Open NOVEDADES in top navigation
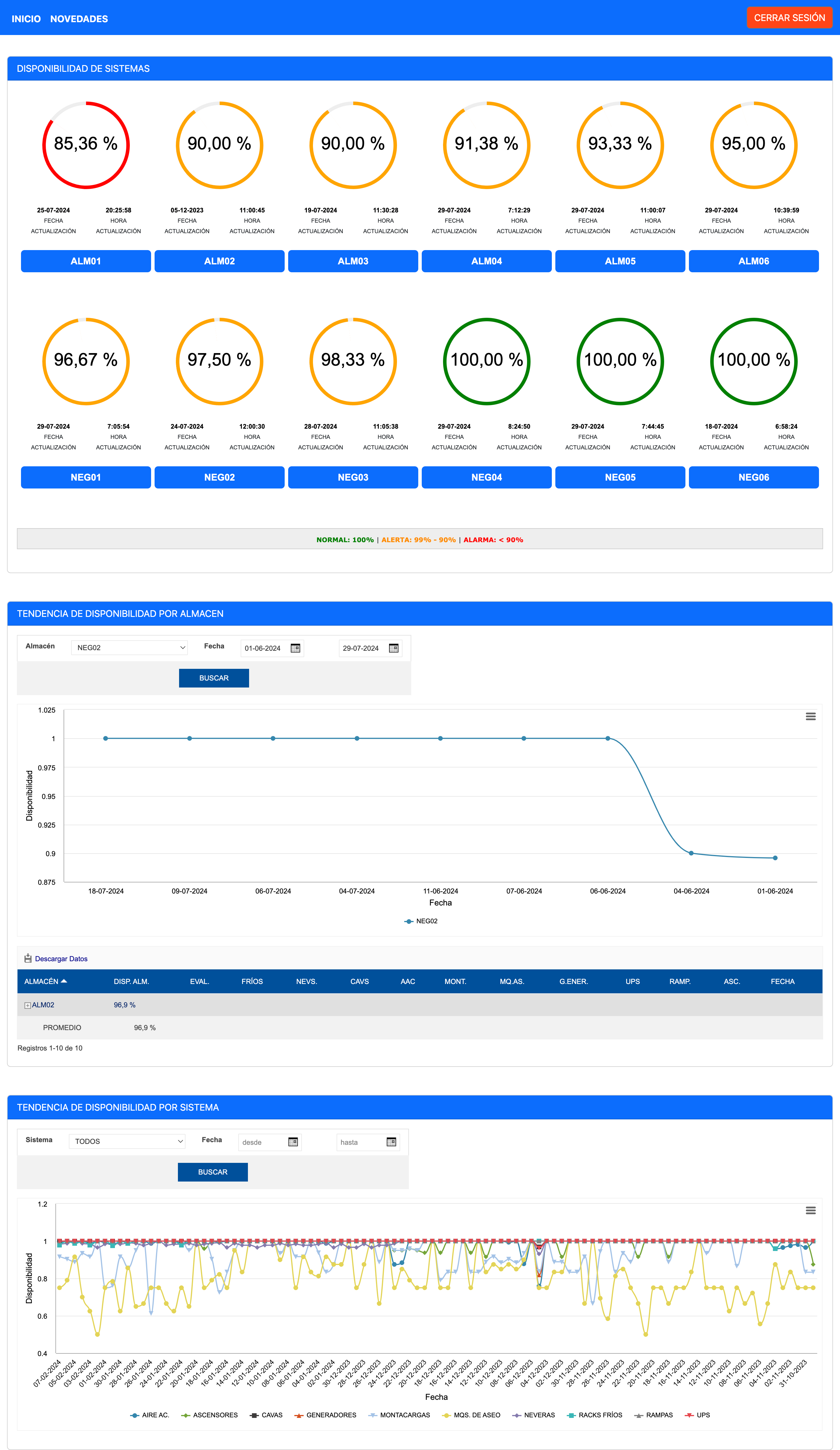This screenshot has height=1450, width=840. coord(79,19)
